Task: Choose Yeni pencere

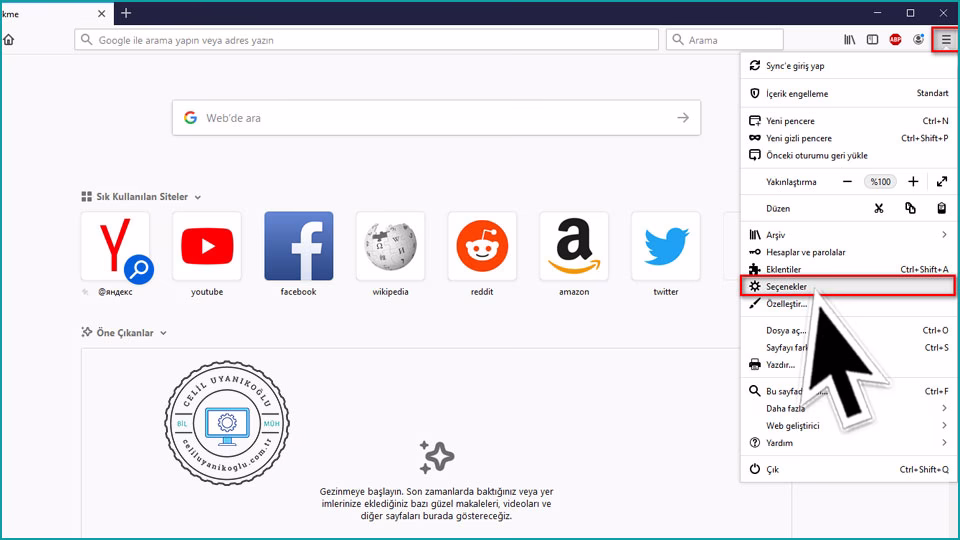Action: coord(847,121)
